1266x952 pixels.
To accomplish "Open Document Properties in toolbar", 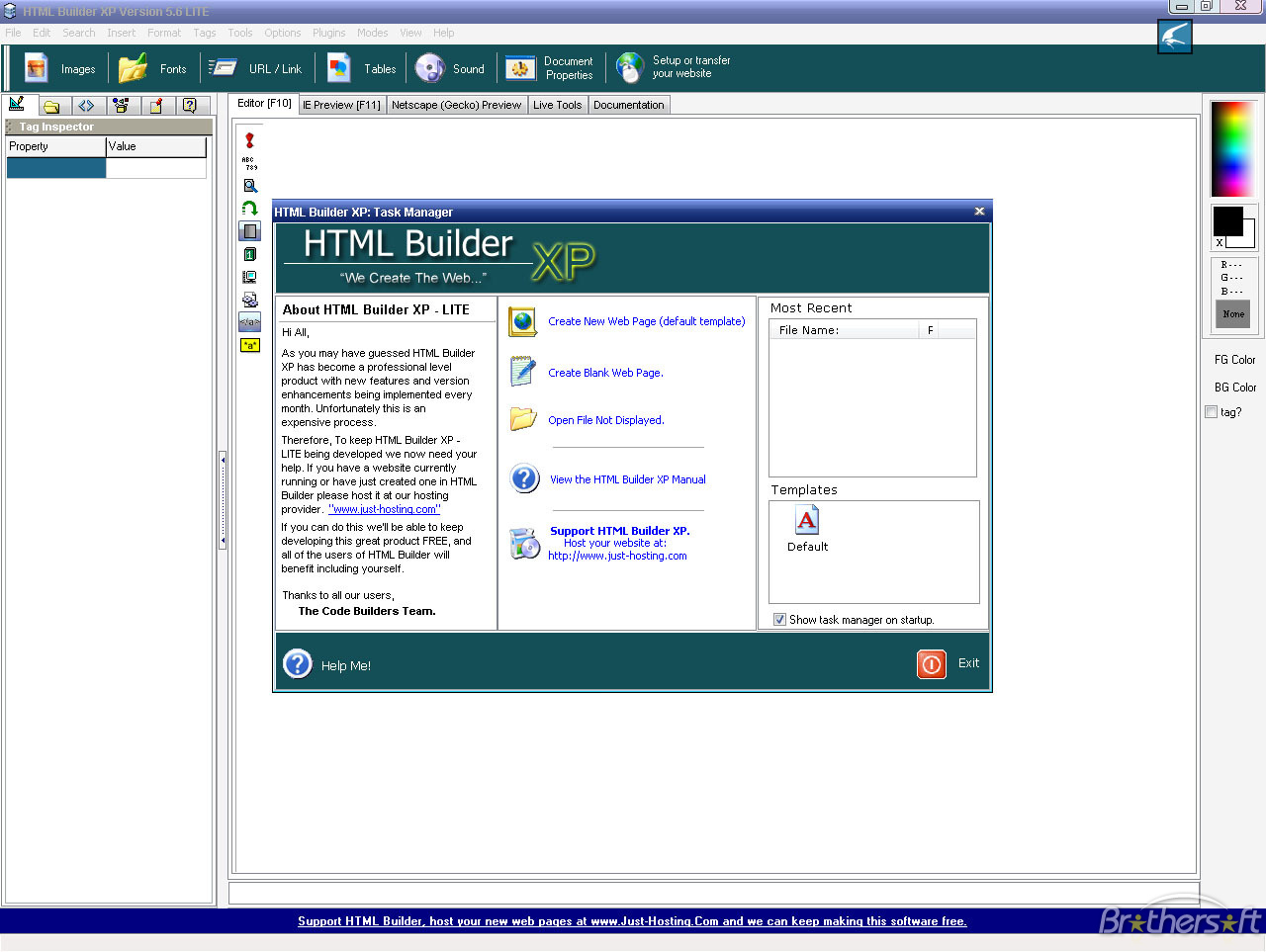I will (550, 68).
